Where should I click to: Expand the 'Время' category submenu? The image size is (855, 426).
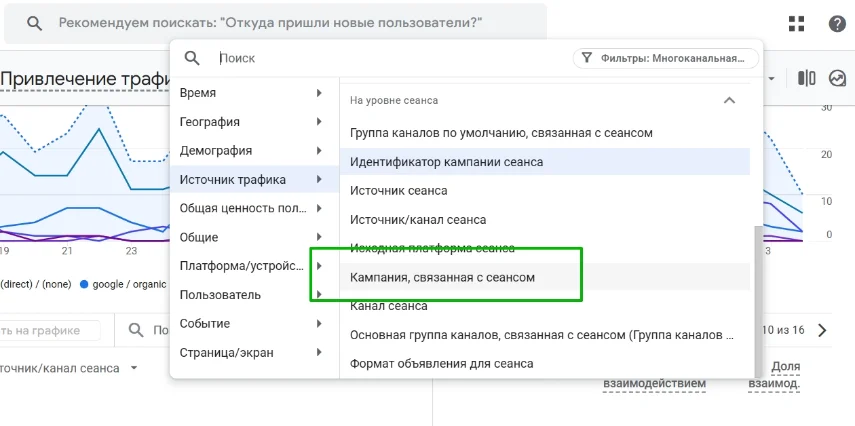318,93
